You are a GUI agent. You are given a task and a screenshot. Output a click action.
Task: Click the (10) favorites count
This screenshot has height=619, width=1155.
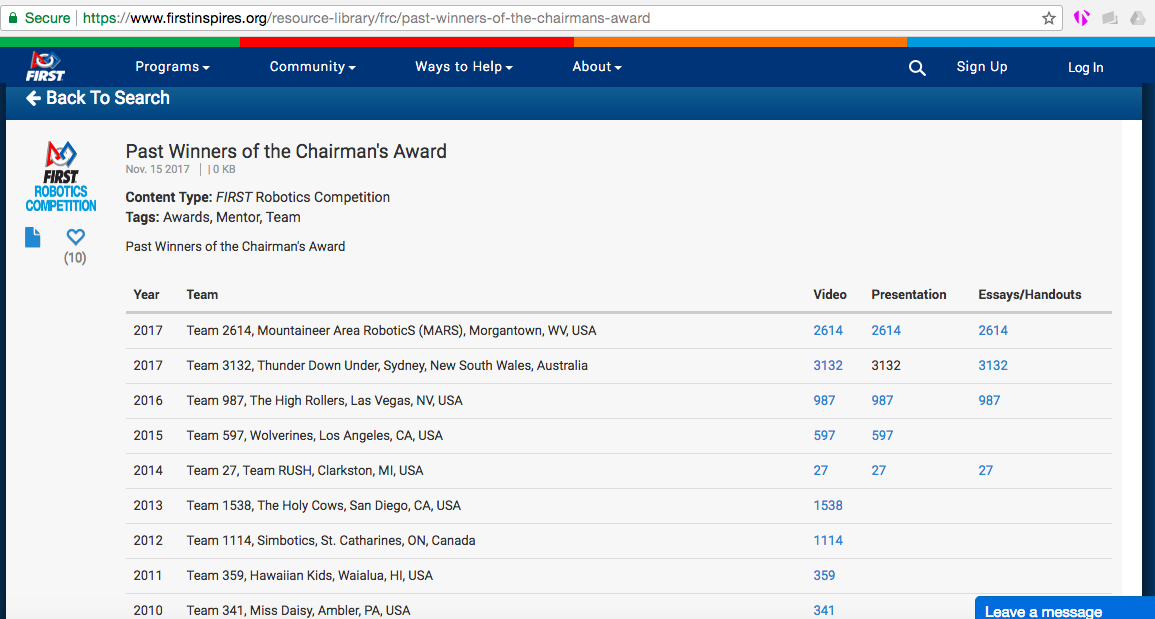click(x=75, y=258)
